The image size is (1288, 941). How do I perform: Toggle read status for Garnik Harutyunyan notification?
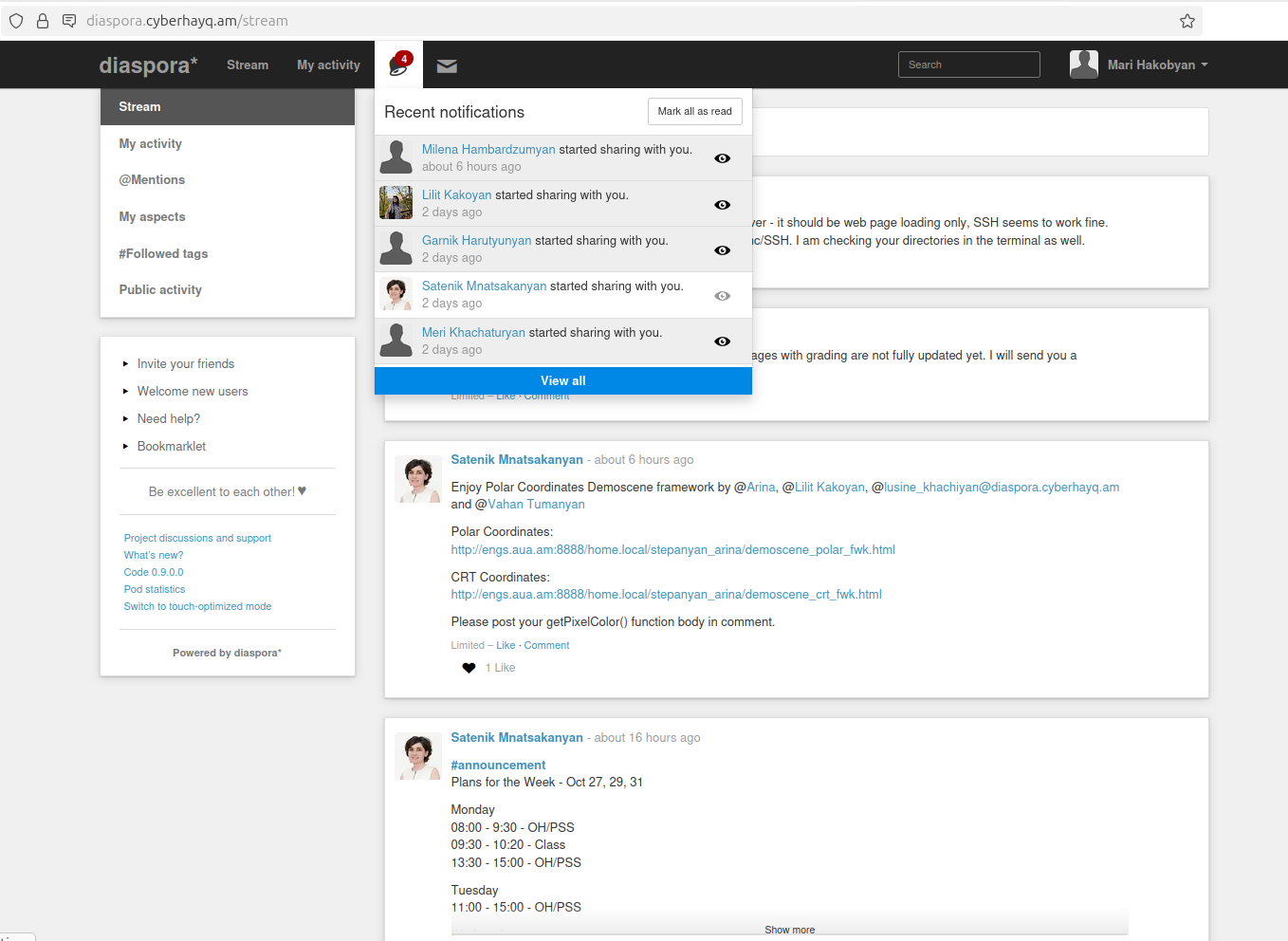point(723,250)
